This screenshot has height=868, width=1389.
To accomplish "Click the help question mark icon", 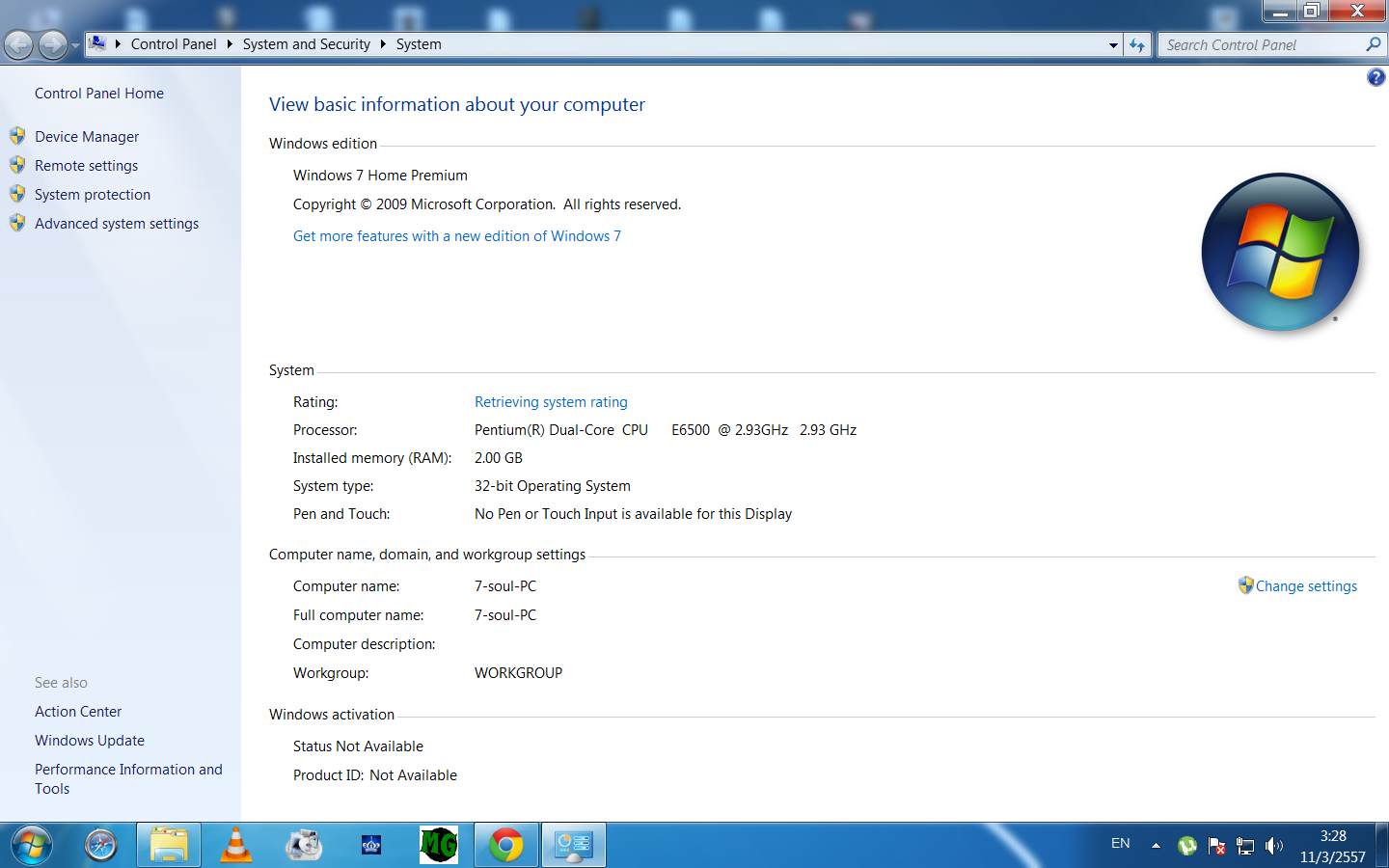I will pos(1375,77).
